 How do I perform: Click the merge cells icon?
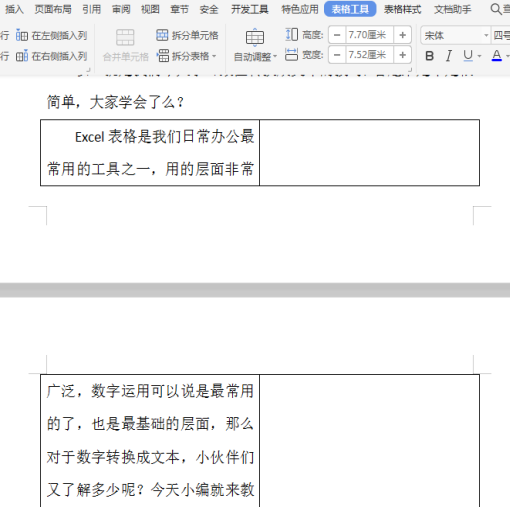click(125, 37)
